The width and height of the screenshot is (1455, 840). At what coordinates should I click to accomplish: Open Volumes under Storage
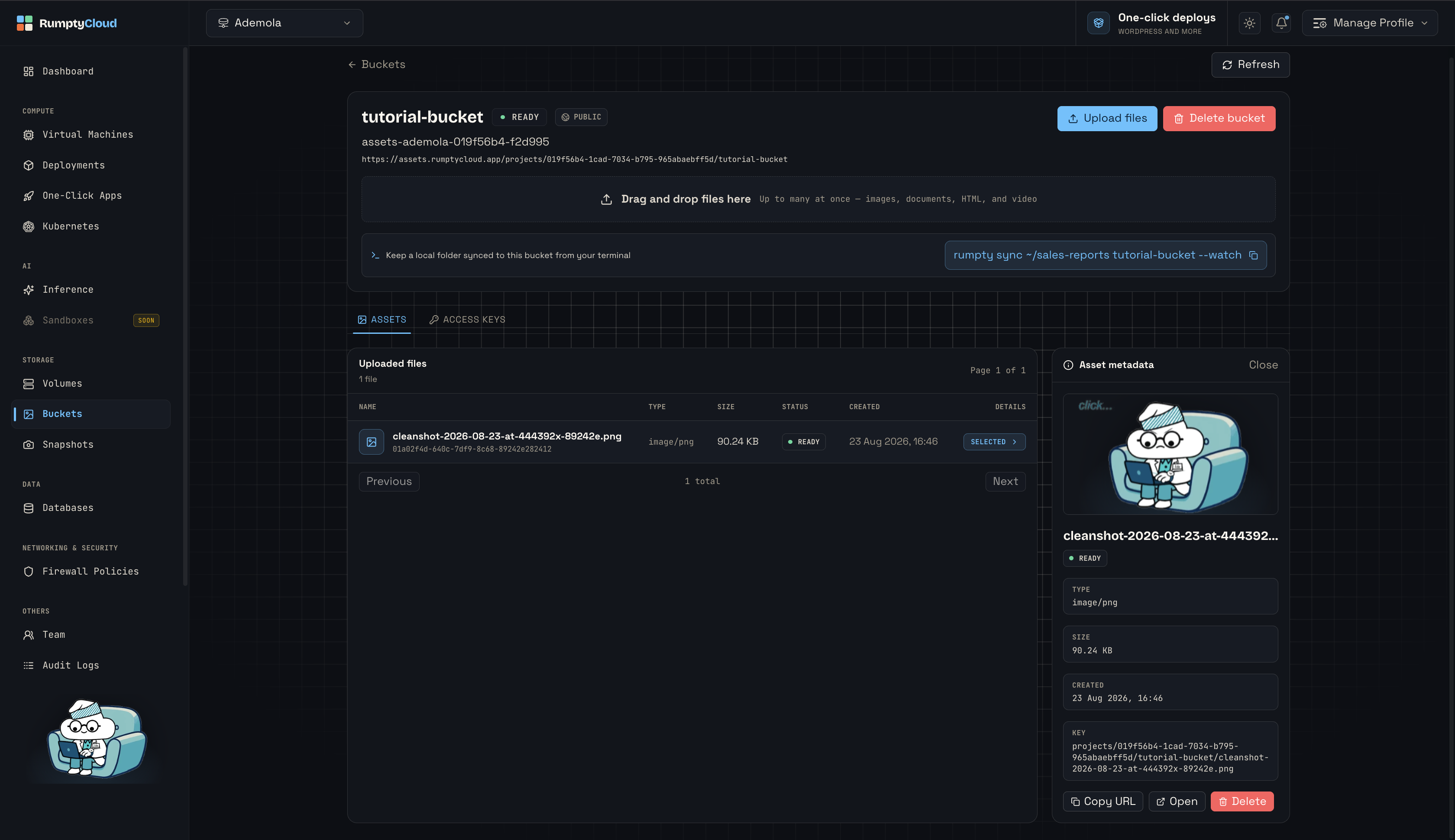(x=91, y=384)
